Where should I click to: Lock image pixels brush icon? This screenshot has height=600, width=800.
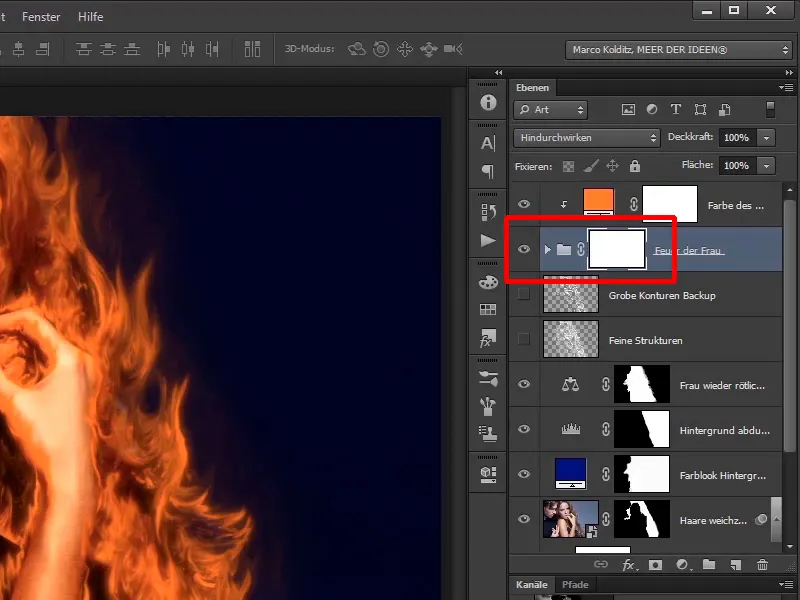591,166
